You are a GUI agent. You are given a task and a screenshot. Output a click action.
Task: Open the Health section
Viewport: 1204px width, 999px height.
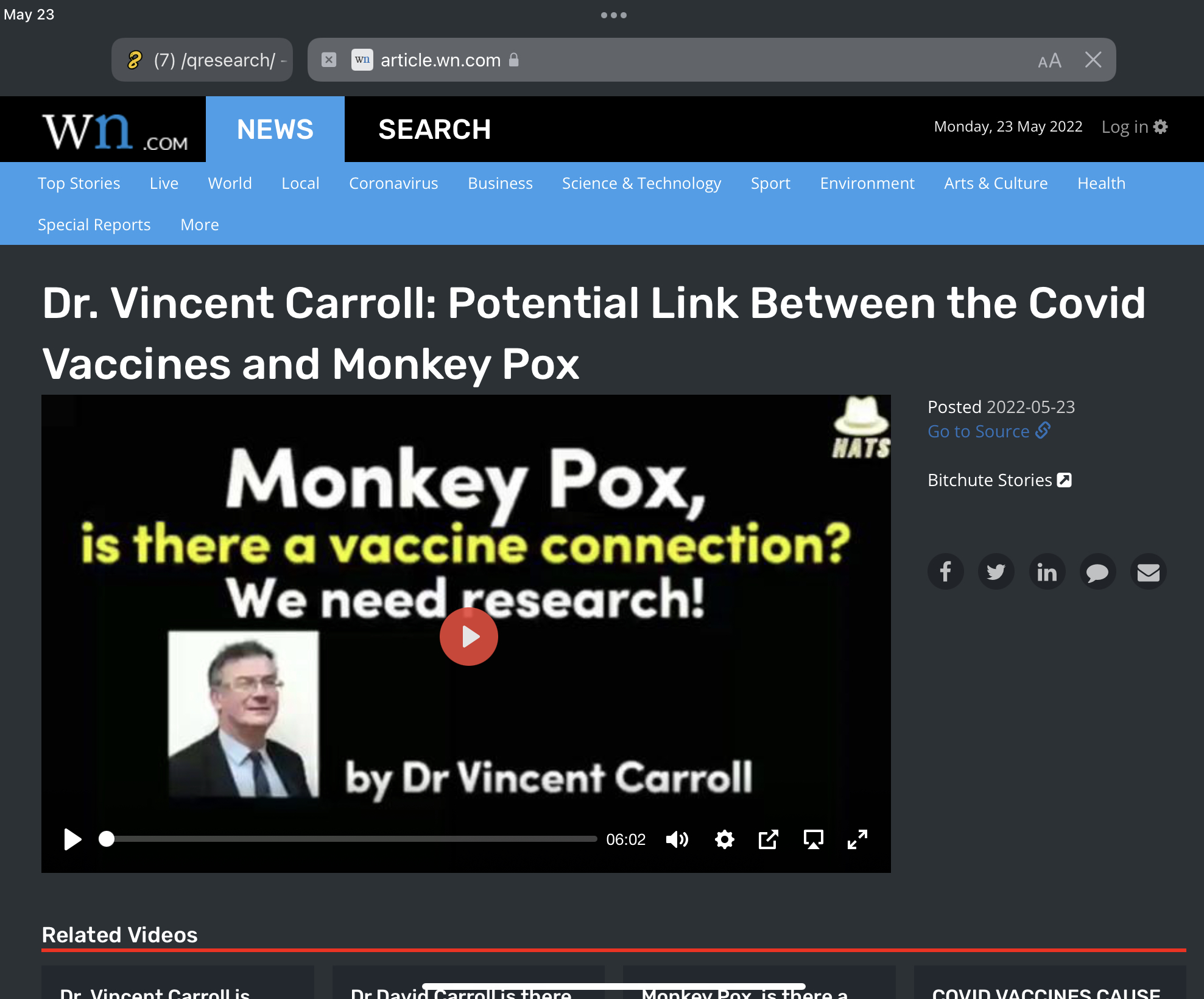[x=1101, y=183]
